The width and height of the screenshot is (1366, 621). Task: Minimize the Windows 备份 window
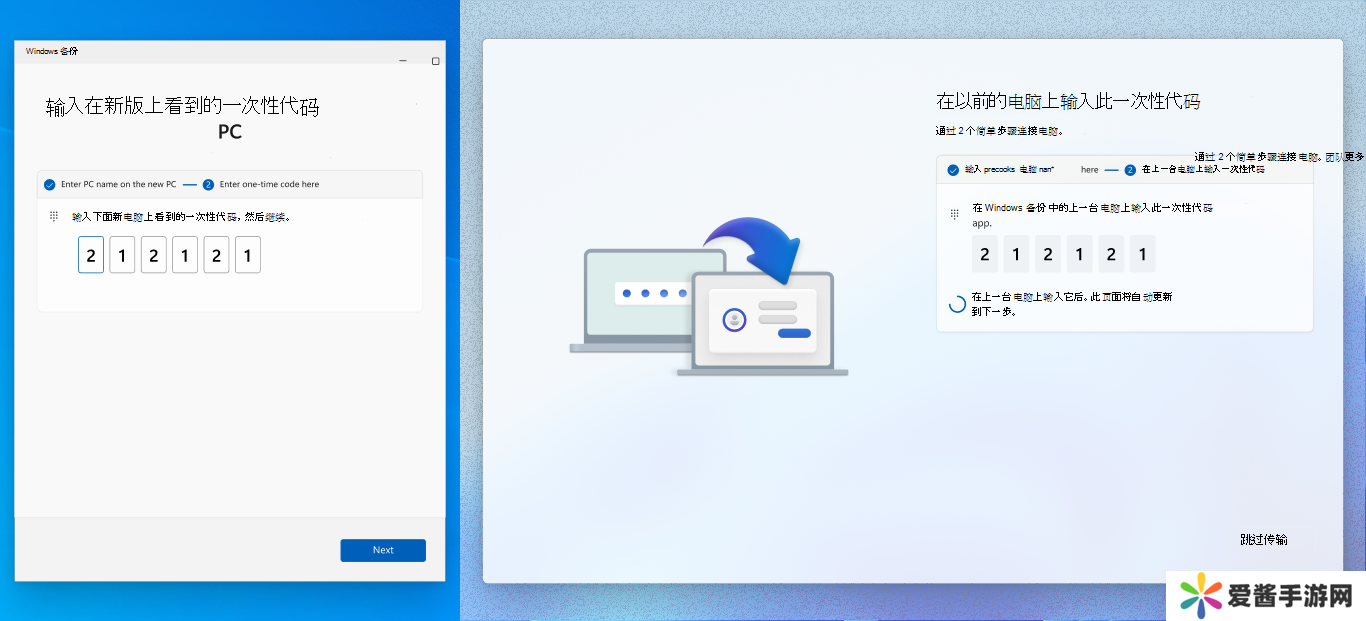(x=403, y=61)
